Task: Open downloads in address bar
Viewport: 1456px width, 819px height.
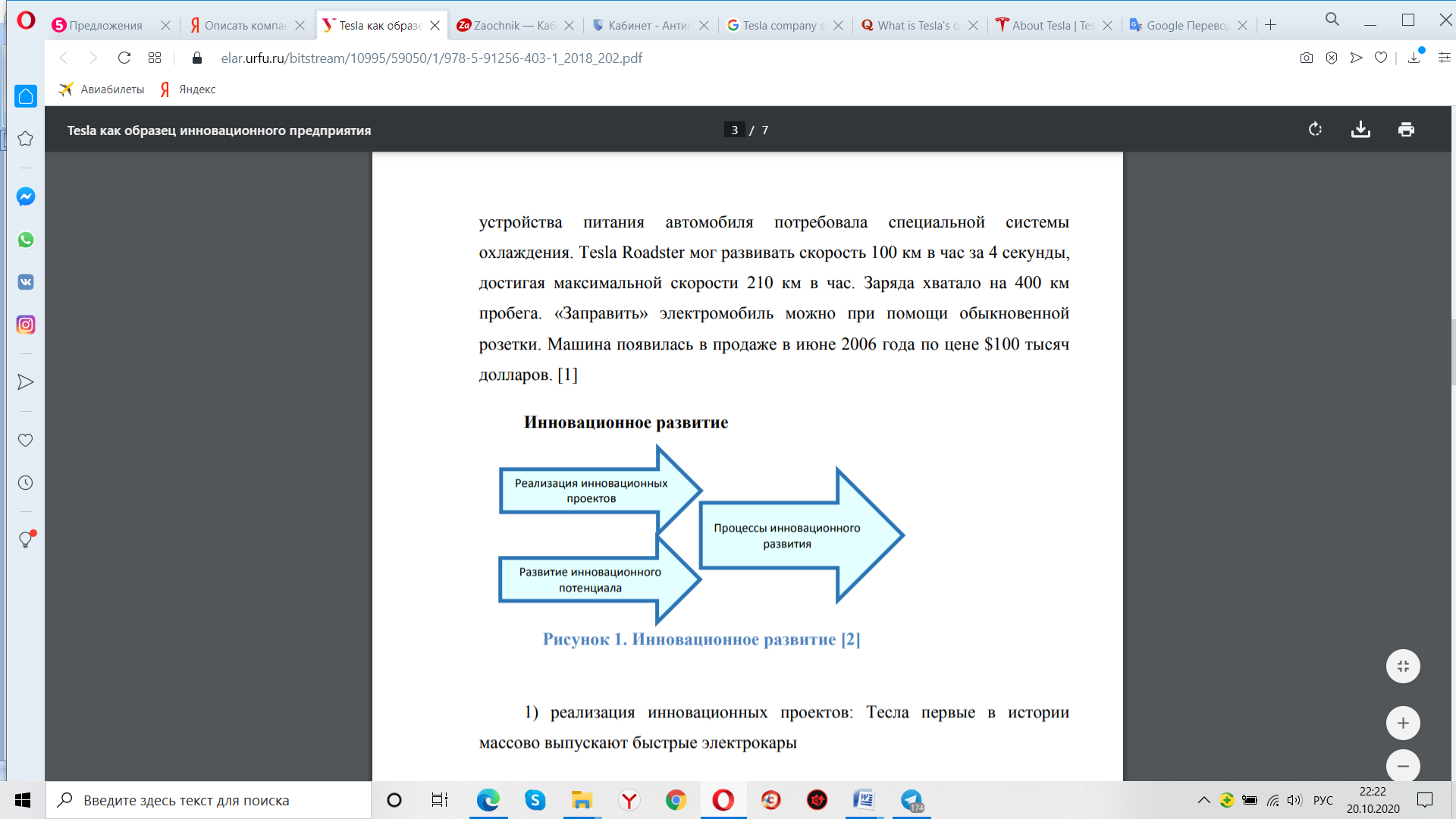Action: [1414, 58]
